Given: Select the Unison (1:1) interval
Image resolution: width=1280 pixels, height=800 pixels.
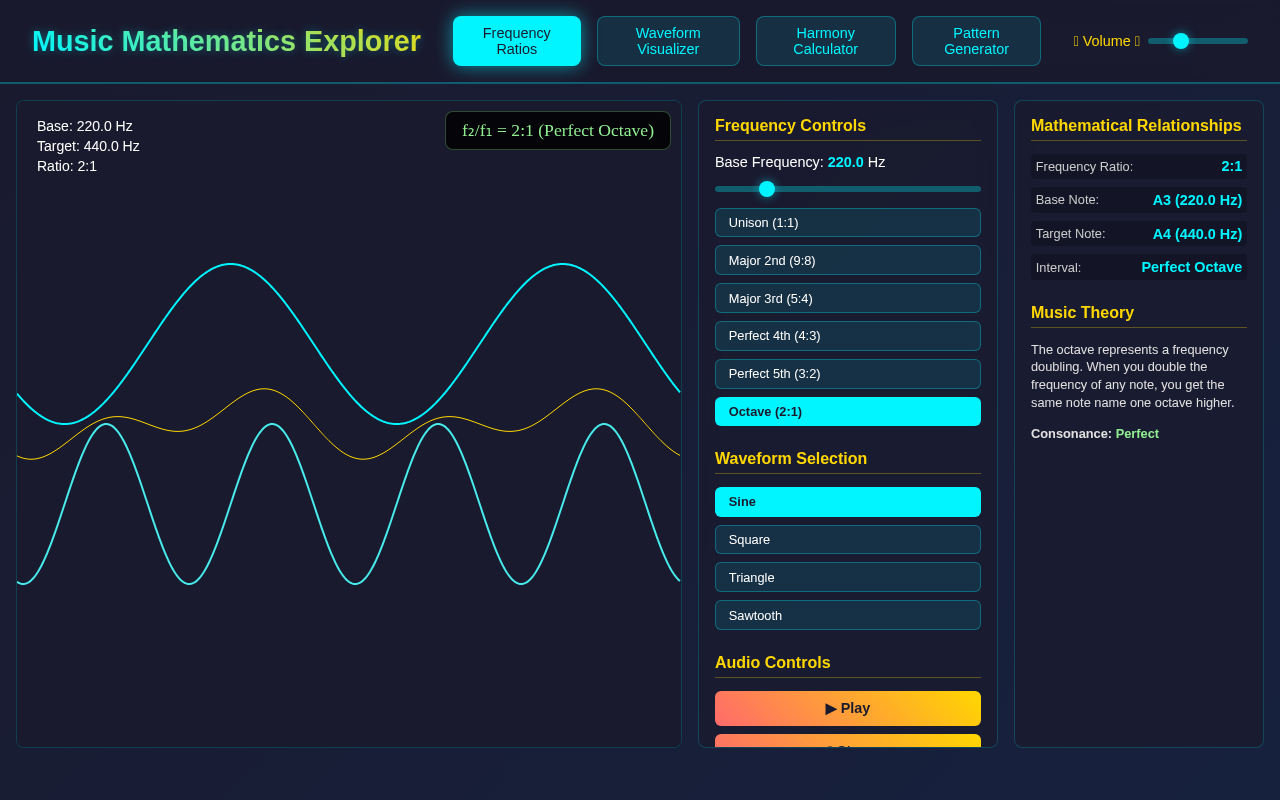Looking at the screenshot, I should (x=847, y=222).
